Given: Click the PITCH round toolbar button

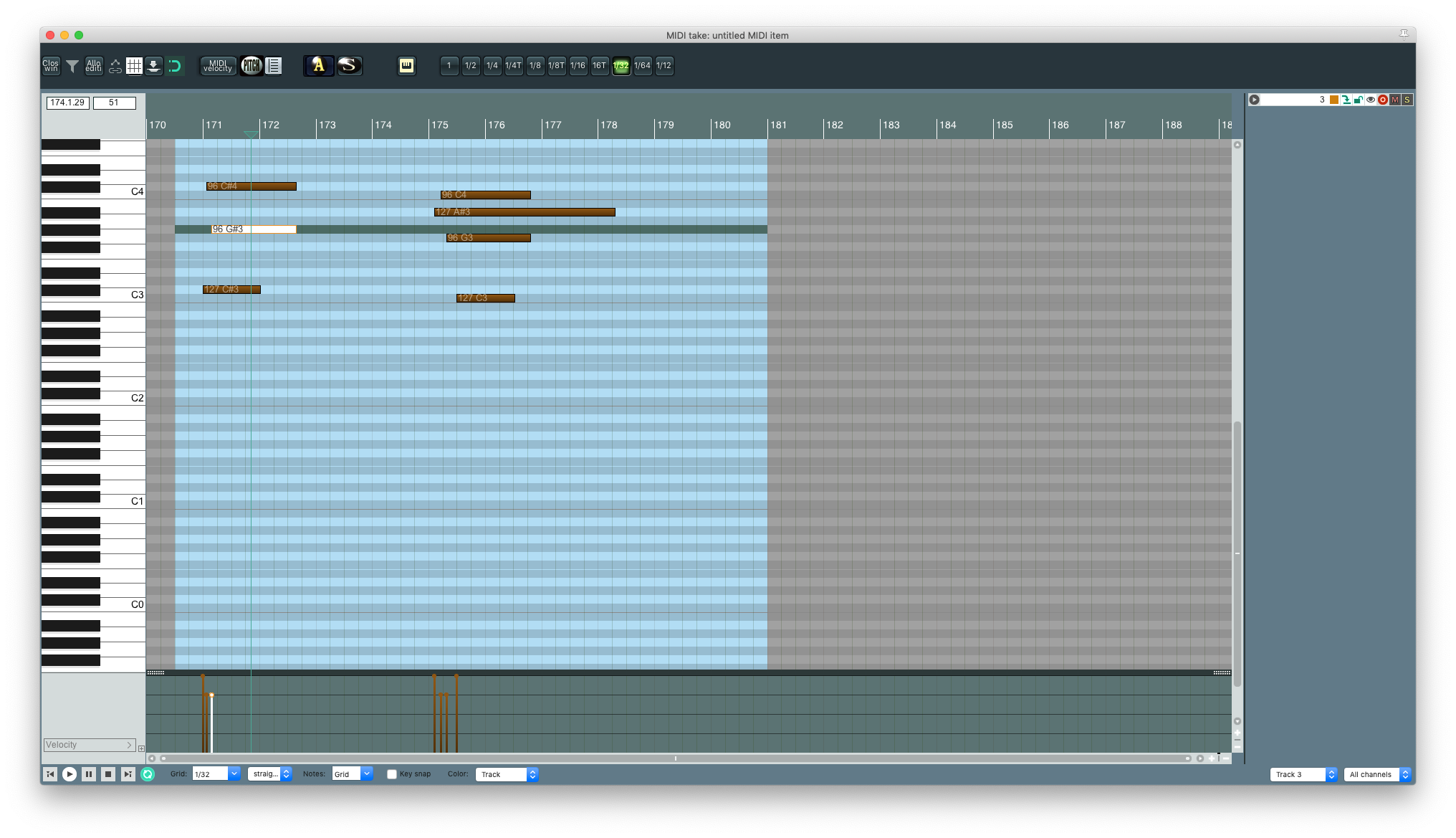Looking at the screenshot, I should coord(251,66).
